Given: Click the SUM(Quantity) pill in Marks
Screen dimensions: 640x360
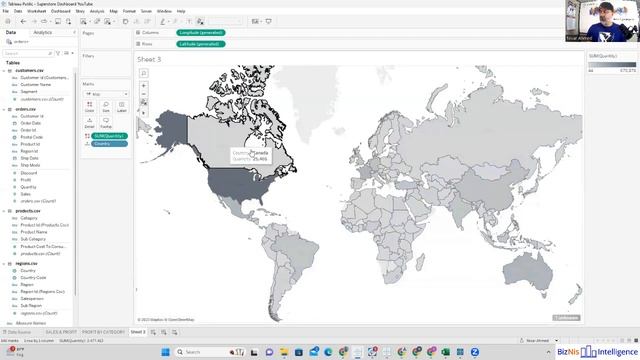Looking at the screenshot, I should pos(109,136).
